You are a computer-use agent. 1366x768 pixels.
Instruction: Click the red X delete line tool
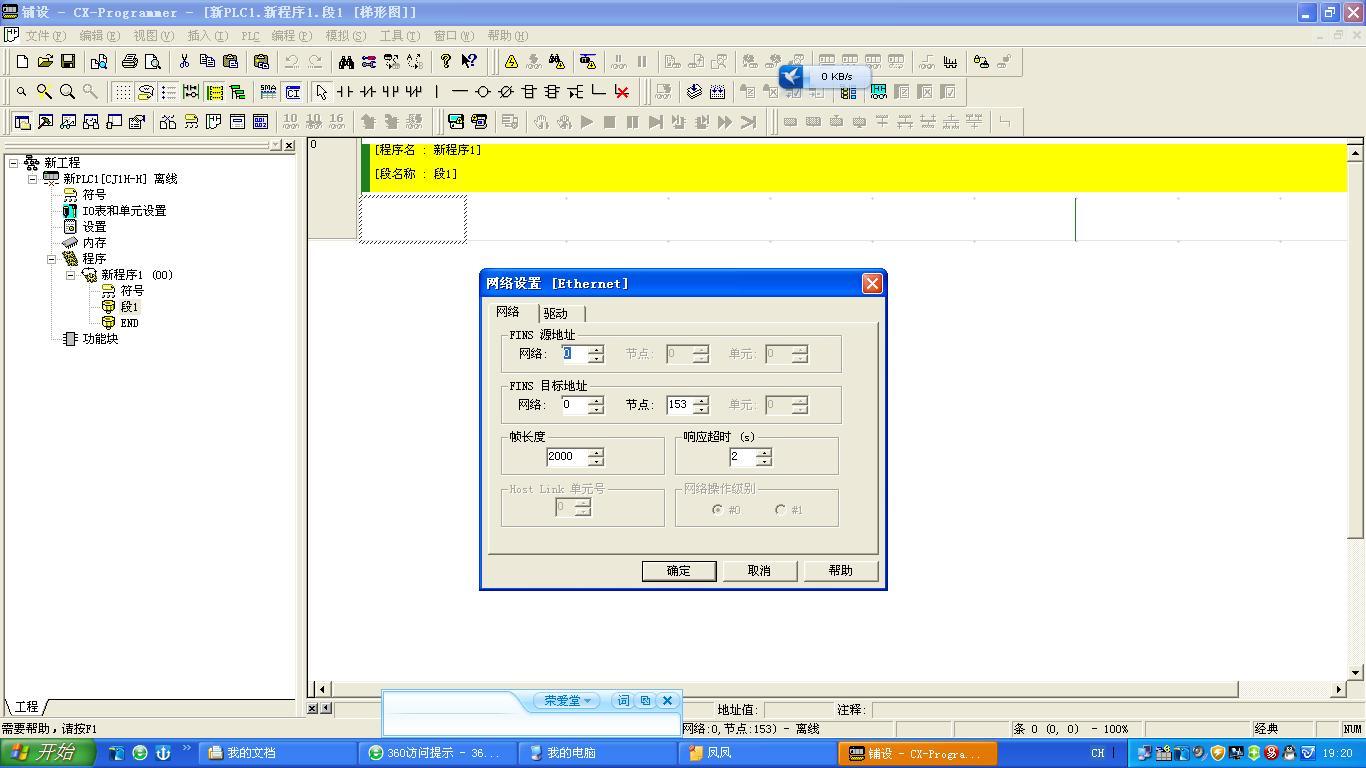pyautogui.click(x=622, y=92)
